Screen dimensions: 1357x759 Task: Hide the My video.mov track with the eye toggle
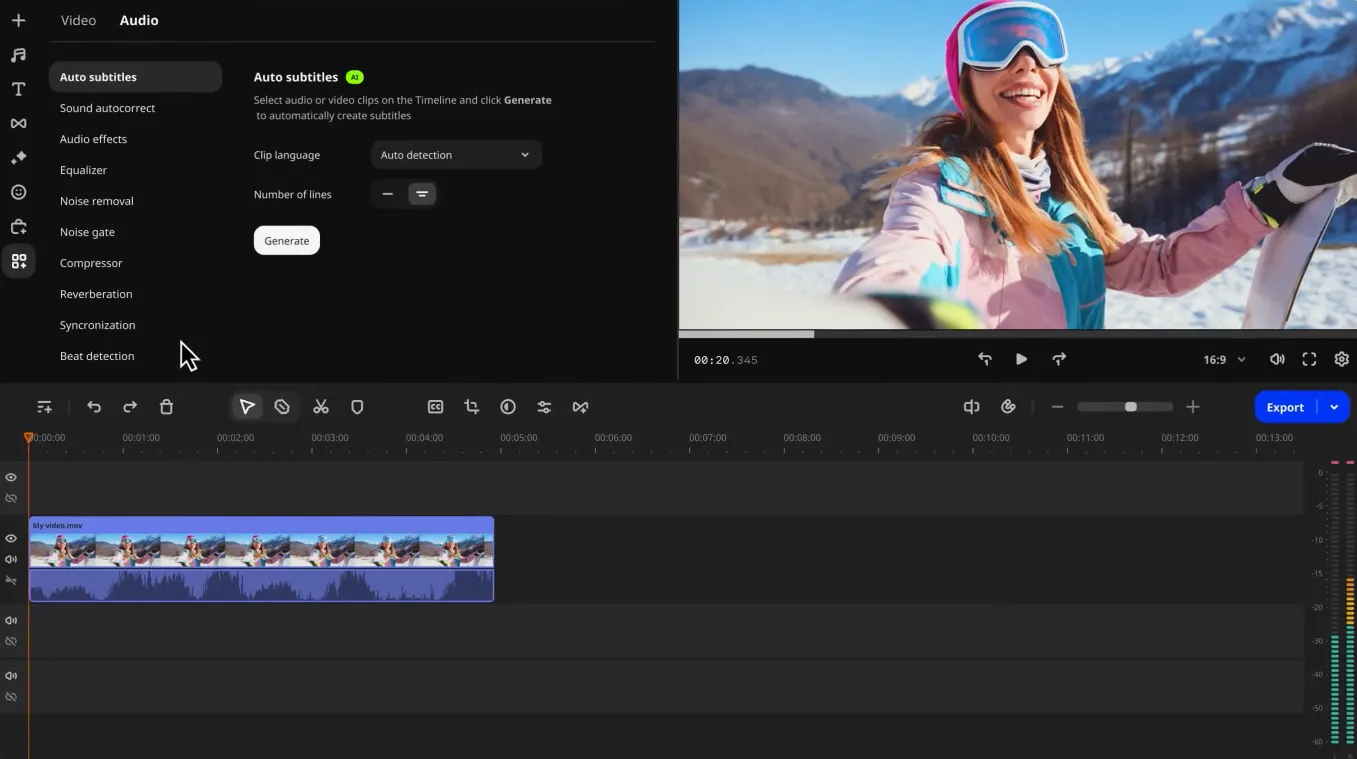point(11,537)
